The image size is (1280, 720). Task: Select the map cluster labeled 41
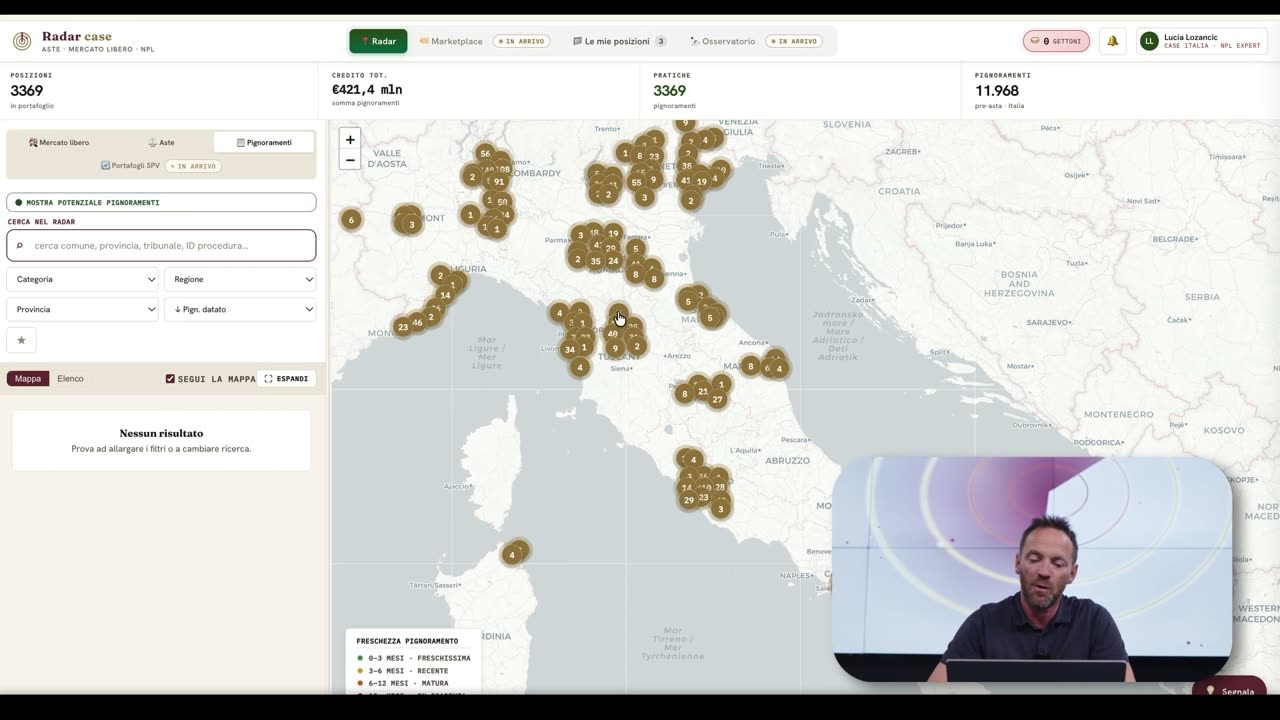686,181
